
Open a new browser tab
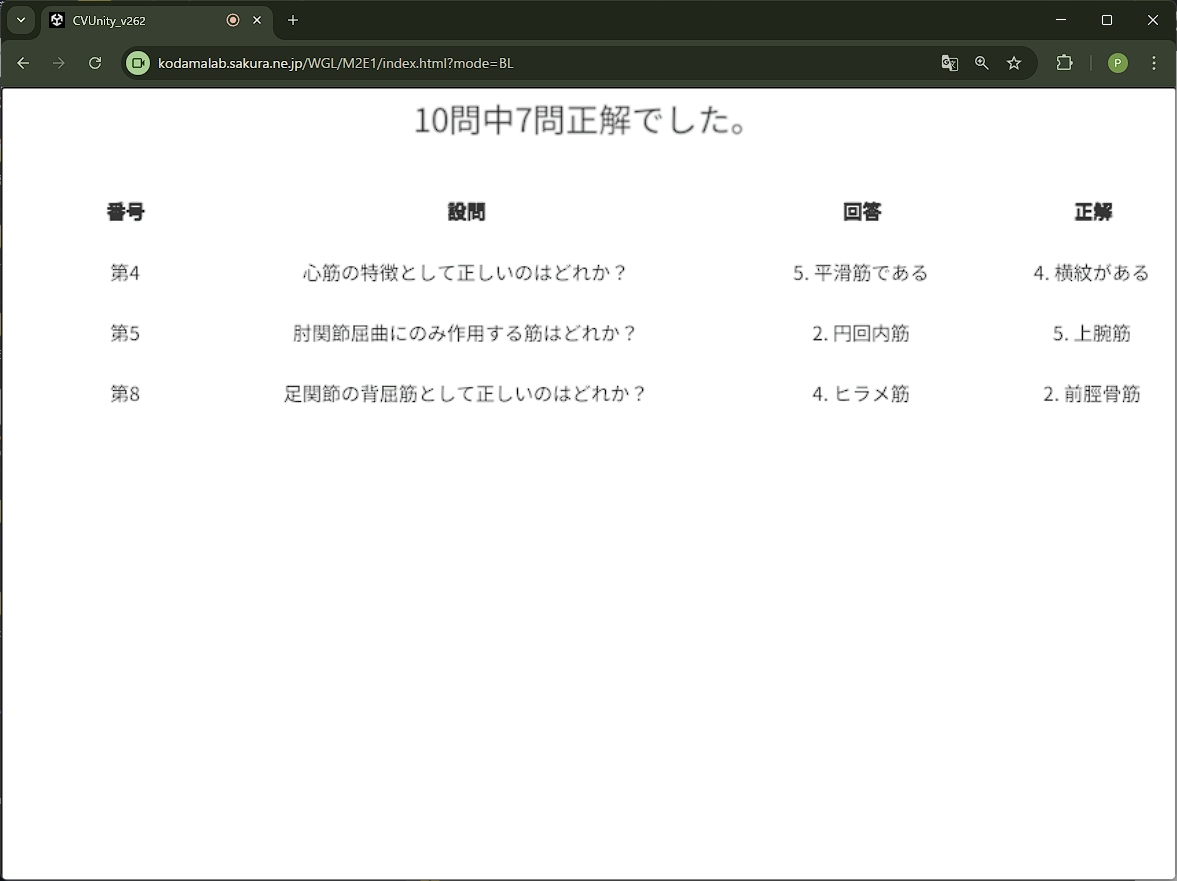pos(293,20)
